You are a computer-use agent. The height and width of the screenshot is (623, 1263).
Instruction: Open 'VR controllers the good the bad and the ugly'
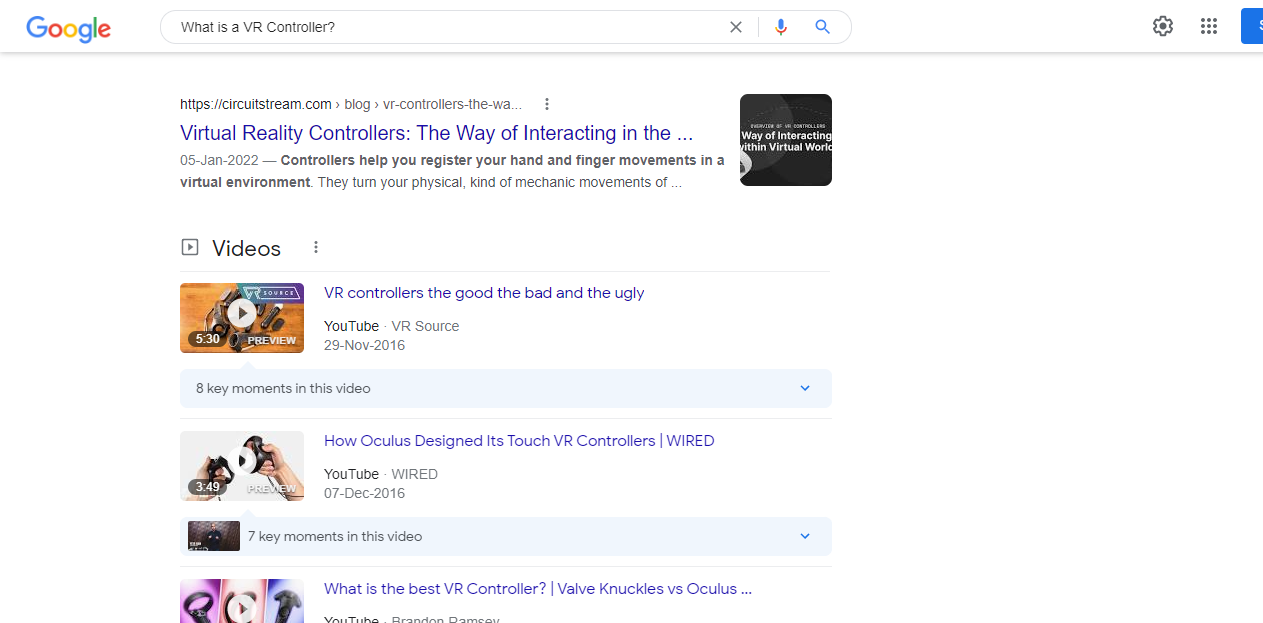484,293
